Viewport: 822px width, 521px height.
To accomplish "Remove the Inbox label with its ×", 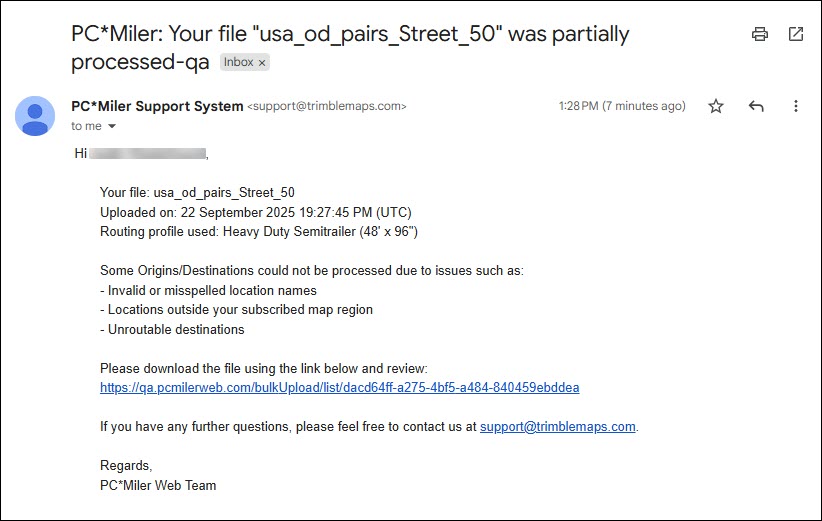I will 262,62.
